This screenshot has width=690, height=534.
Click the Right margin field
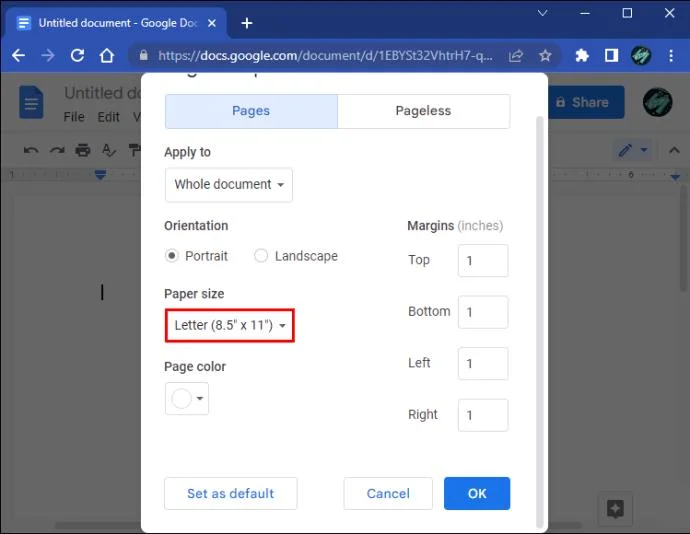483,415
